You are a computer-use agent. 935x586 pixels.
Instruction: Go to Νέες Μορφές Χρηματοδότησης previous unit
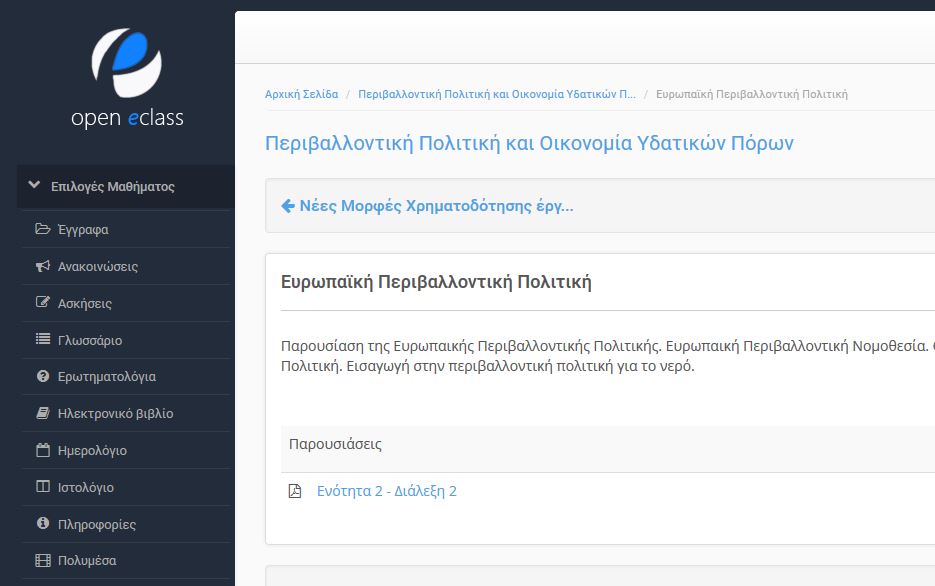coord(436,206)
